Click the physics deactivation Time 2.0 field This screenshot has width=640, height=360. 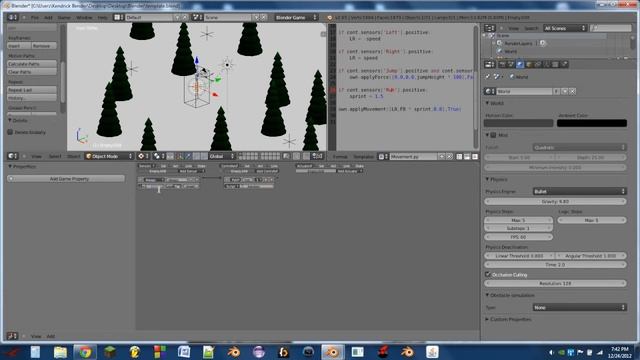[x=555, y=264]
